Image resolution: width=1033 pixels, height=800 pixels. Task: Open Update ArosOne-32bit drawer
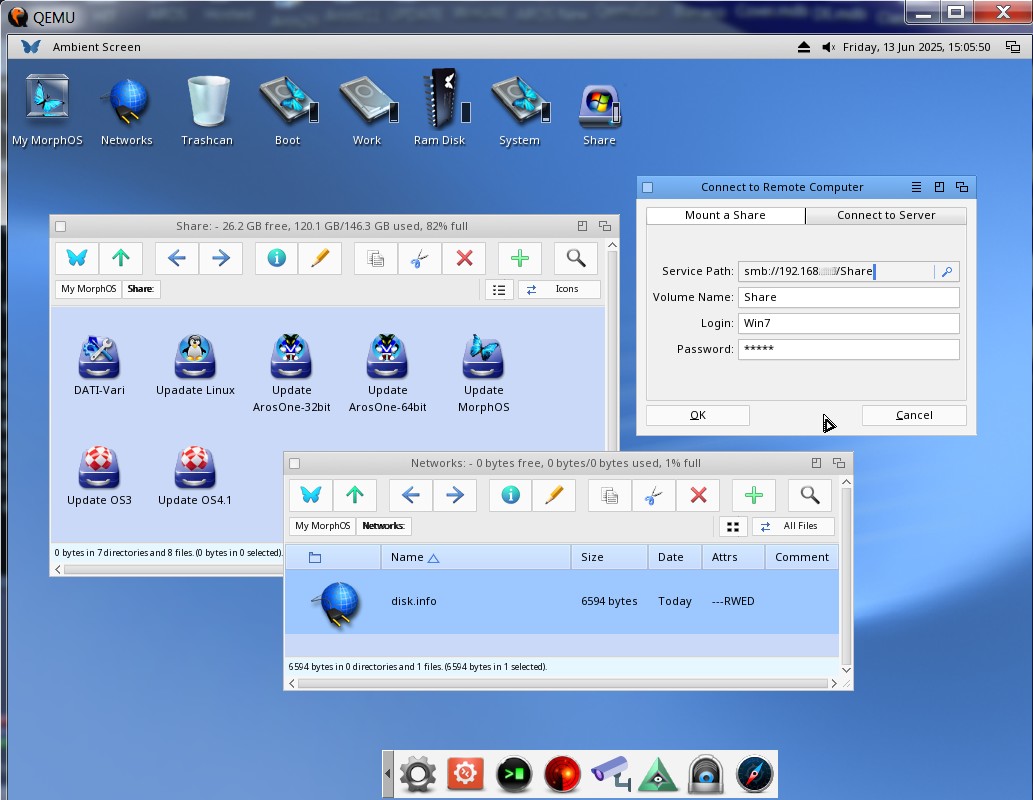point(292,374)
